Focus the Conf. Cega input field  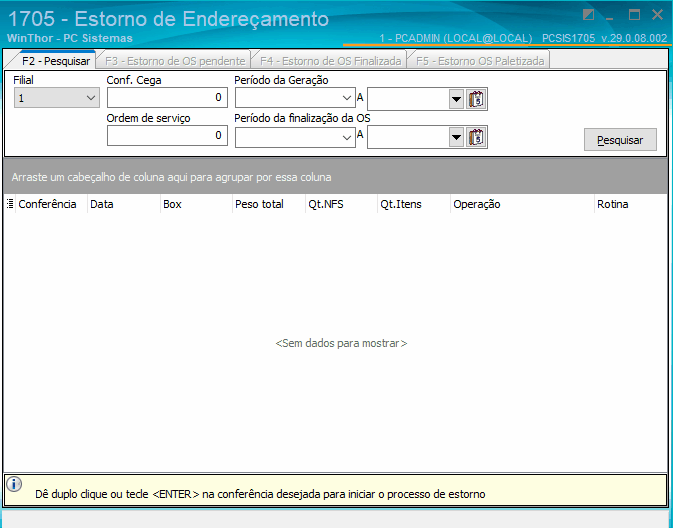167,97
